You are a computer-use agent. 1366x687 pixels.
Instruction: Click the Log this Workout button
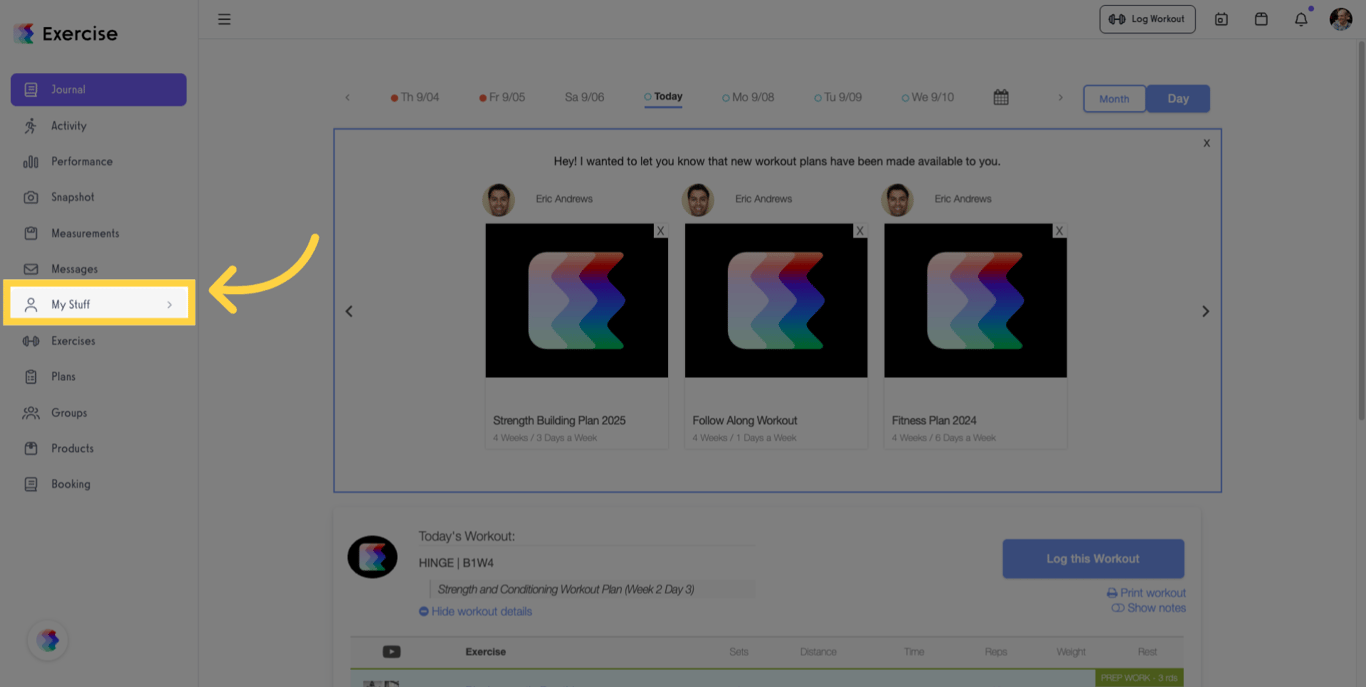coord(1093,559)
